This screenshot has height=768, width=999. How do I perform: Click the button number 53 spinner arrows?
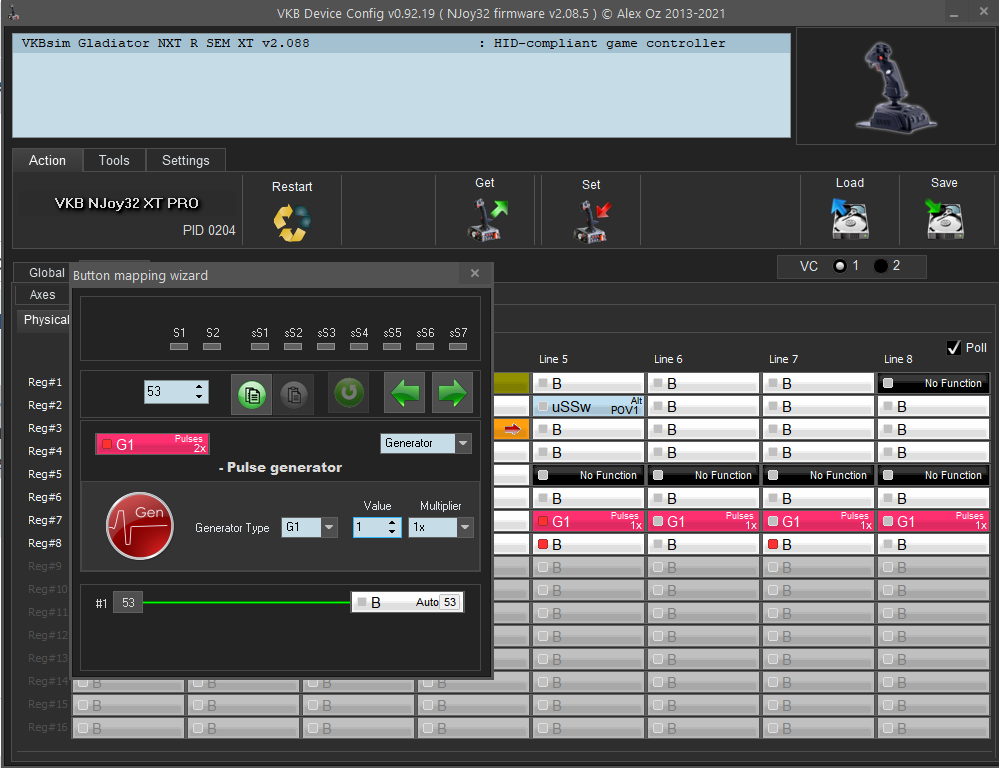coord(199,391)
